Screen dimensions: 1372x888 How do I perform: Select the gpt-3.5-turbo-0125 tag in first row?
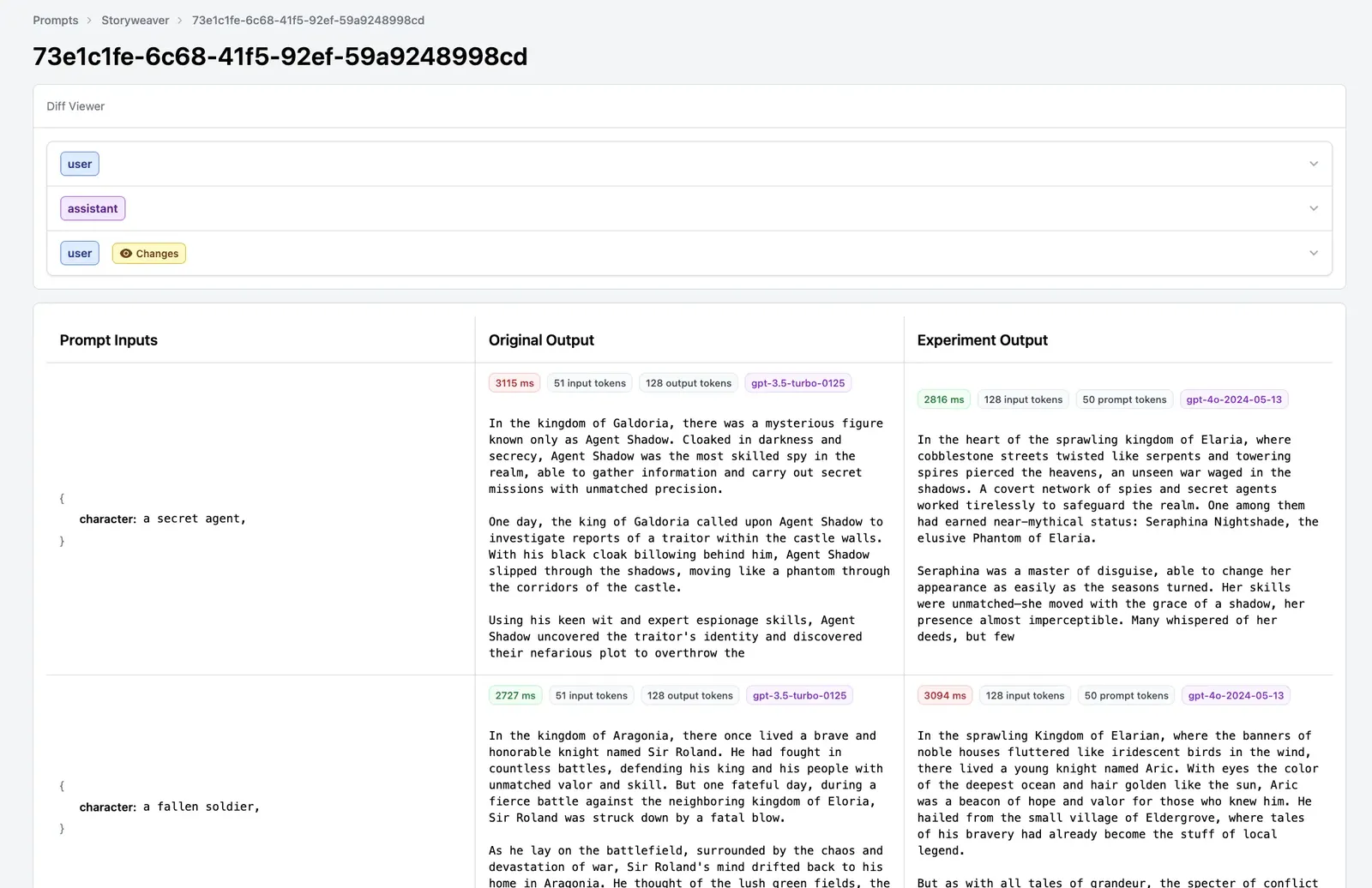(x=798, y=383)
